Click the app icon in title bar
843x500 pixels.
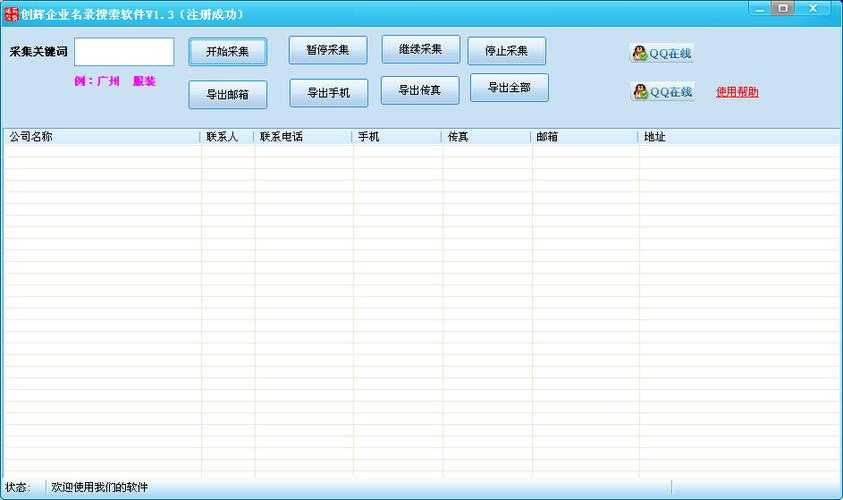(x=11, y=15)
